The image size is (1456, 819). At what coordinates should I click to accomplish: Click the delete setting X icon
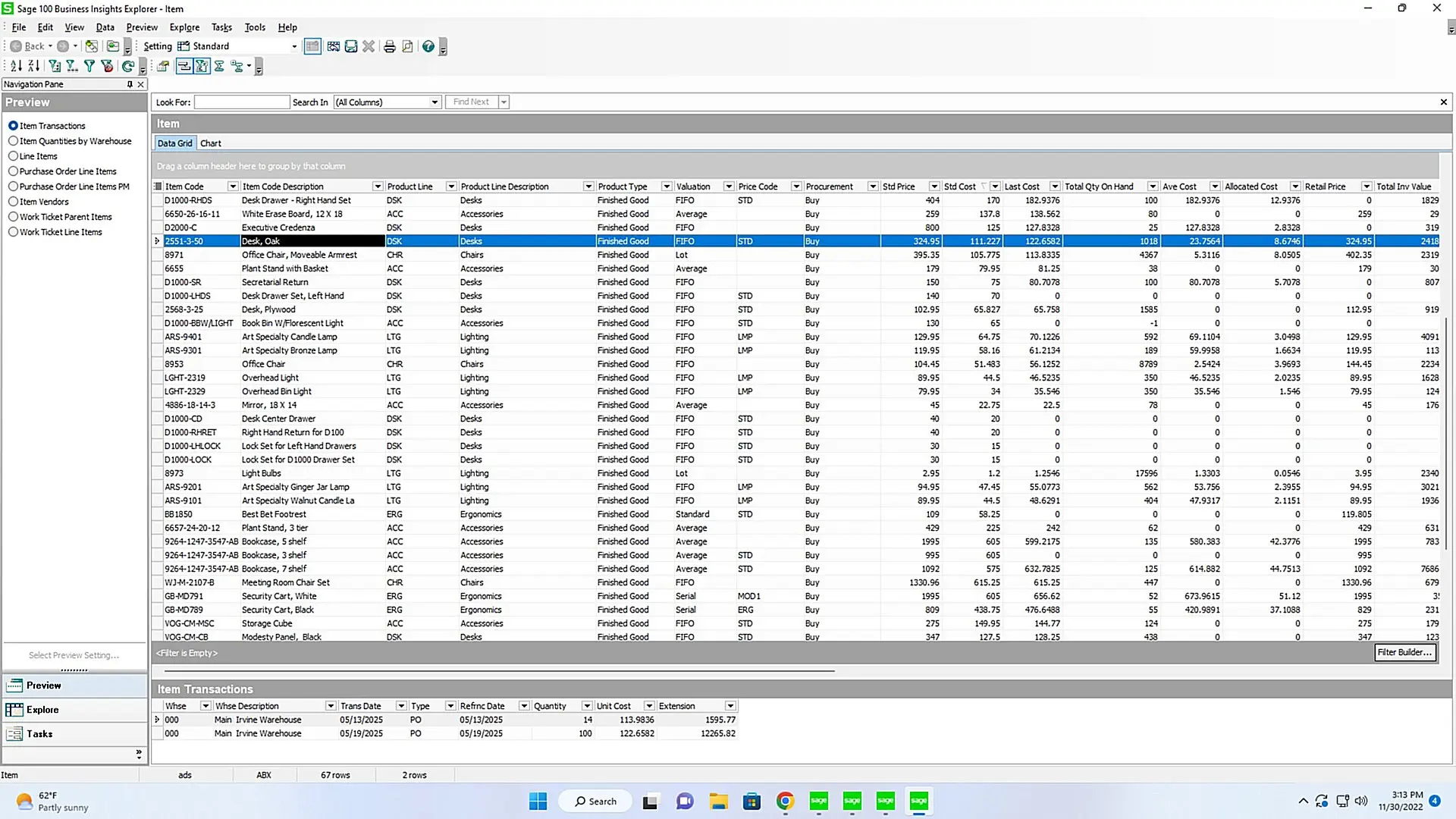click(369, 46)
